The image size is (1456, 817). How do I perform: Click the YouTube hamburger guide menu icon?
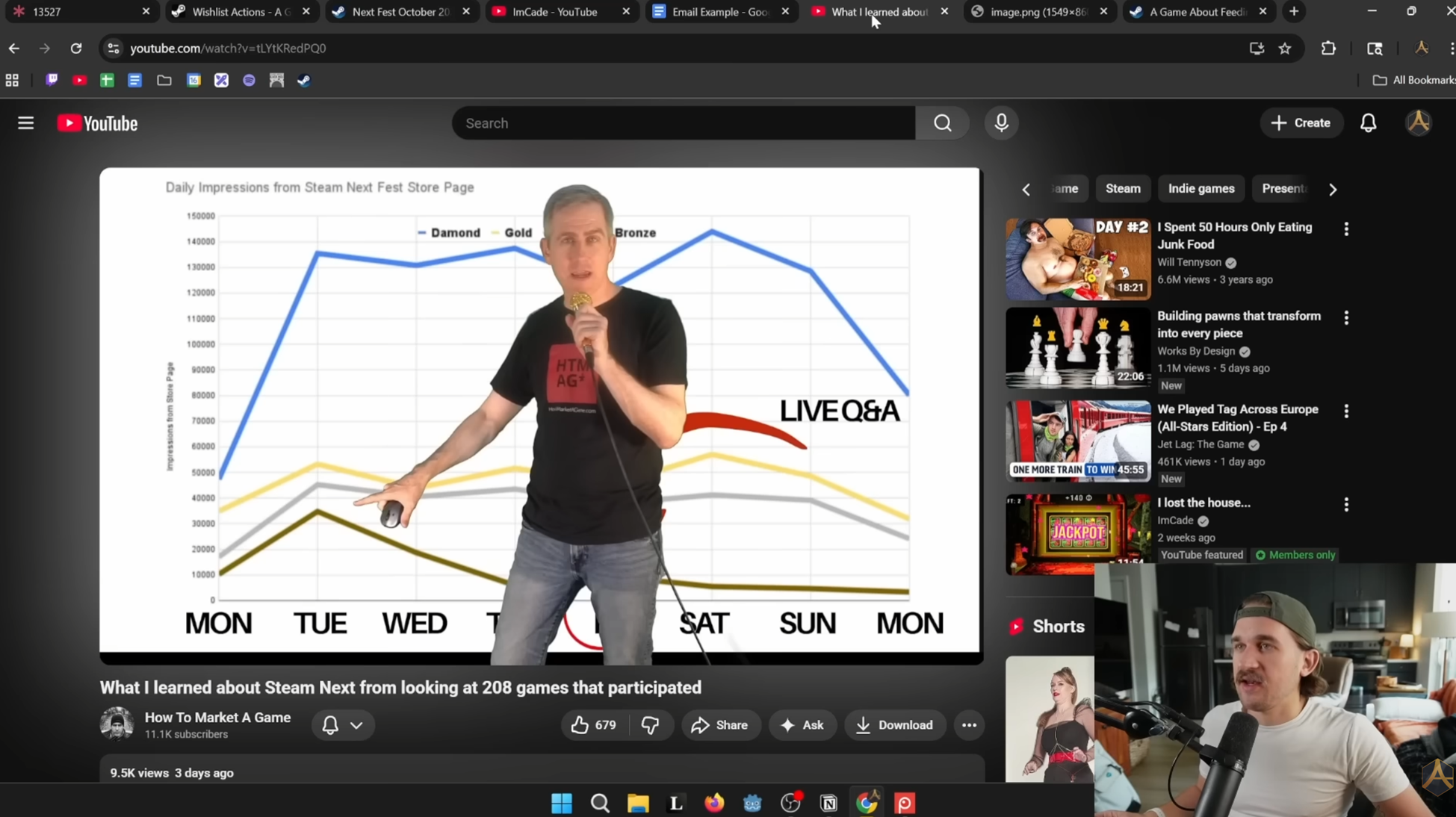tap(25, 123)
